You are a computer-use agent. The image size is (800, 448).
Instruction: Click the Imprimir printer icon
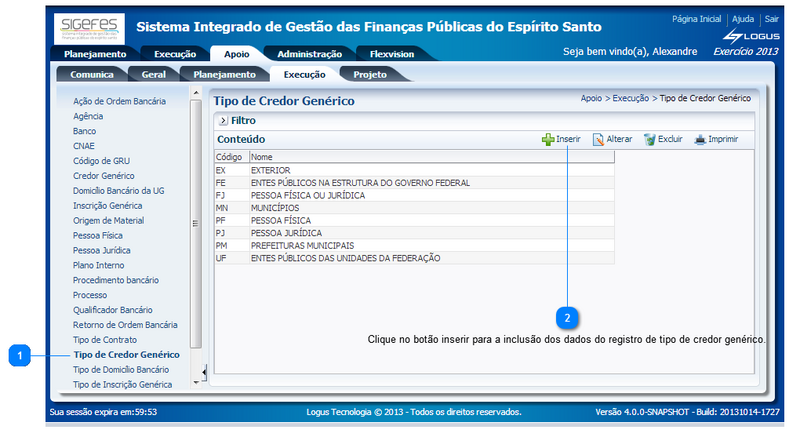pyautogui.click(x=700, y=140)
